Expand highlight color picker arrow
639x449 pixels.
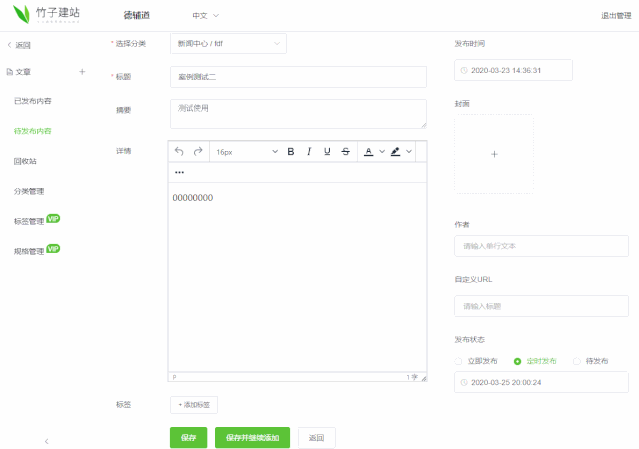(x=409, y=152)
